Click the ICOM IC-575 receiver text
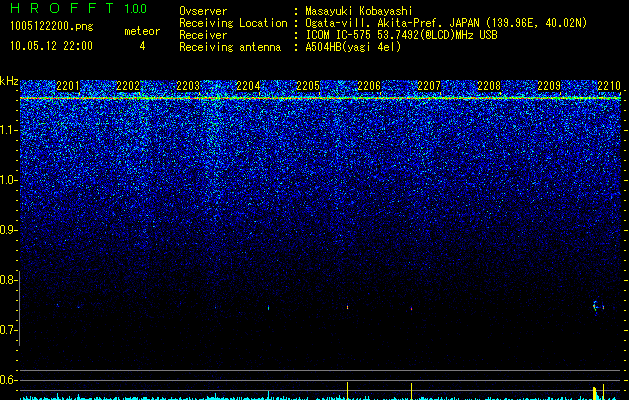This screenshot has height=400, width=629. [401, 35]
